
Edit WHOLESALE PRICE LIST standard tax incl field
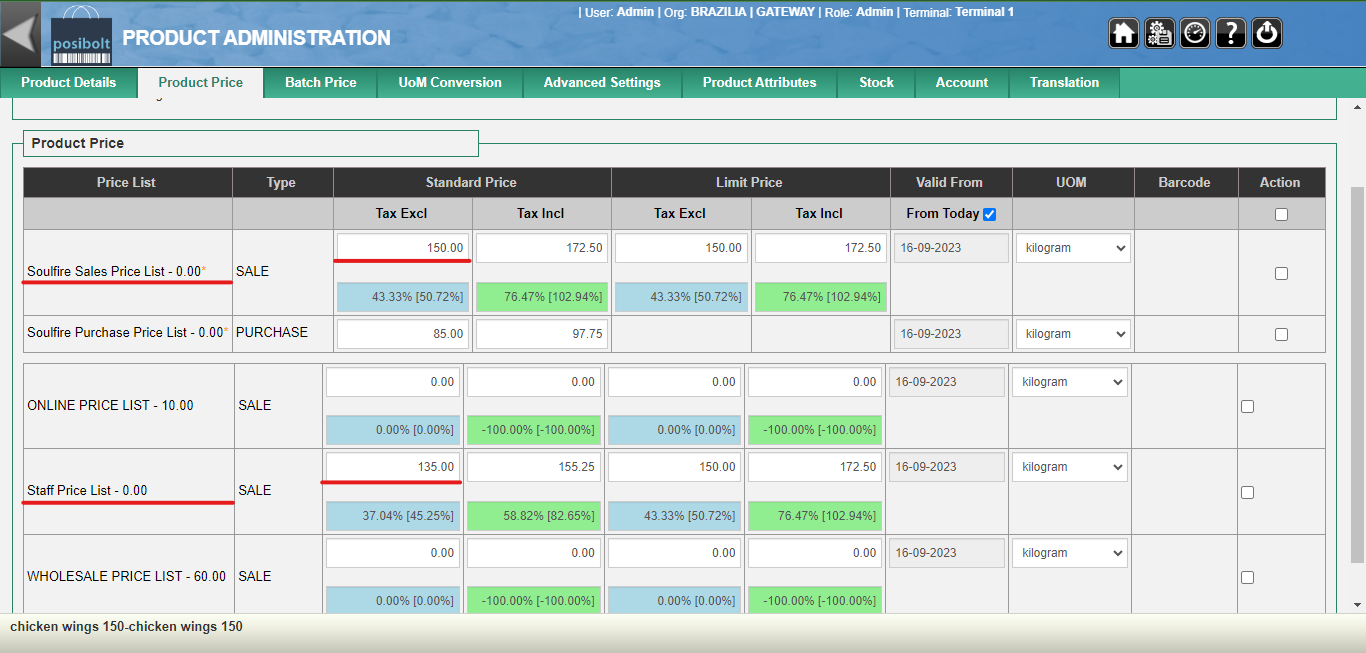coord(534,553)
